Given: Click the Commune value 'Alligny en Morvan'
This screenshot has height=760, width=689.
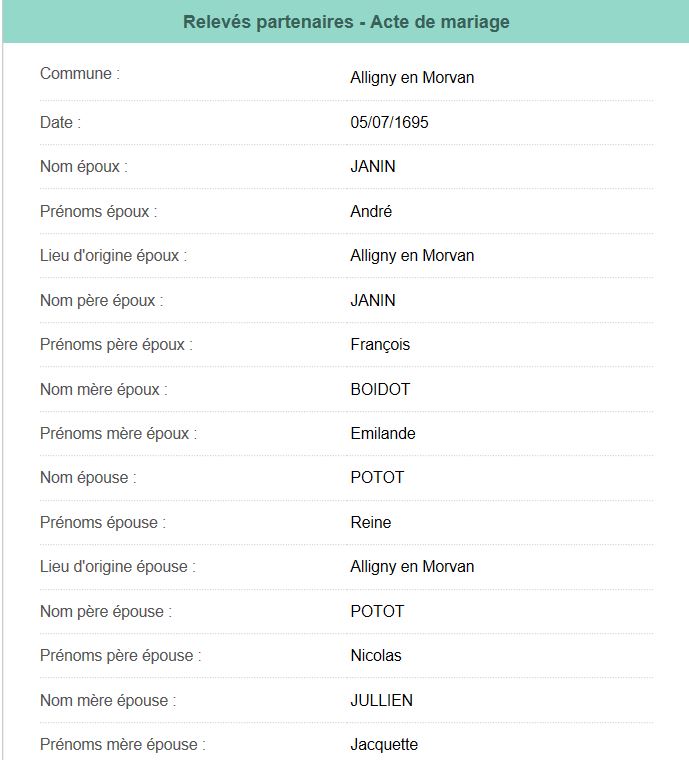Looking at the screenshot, I should tap(412, 78).
